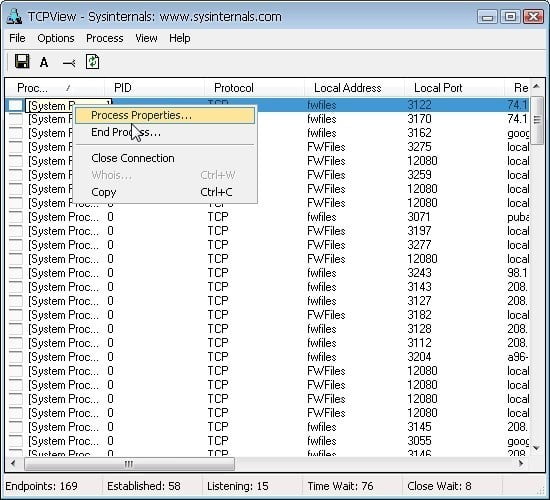Sort by the Local Port column header
The image size is (550, 500).
tap(454, 88)
